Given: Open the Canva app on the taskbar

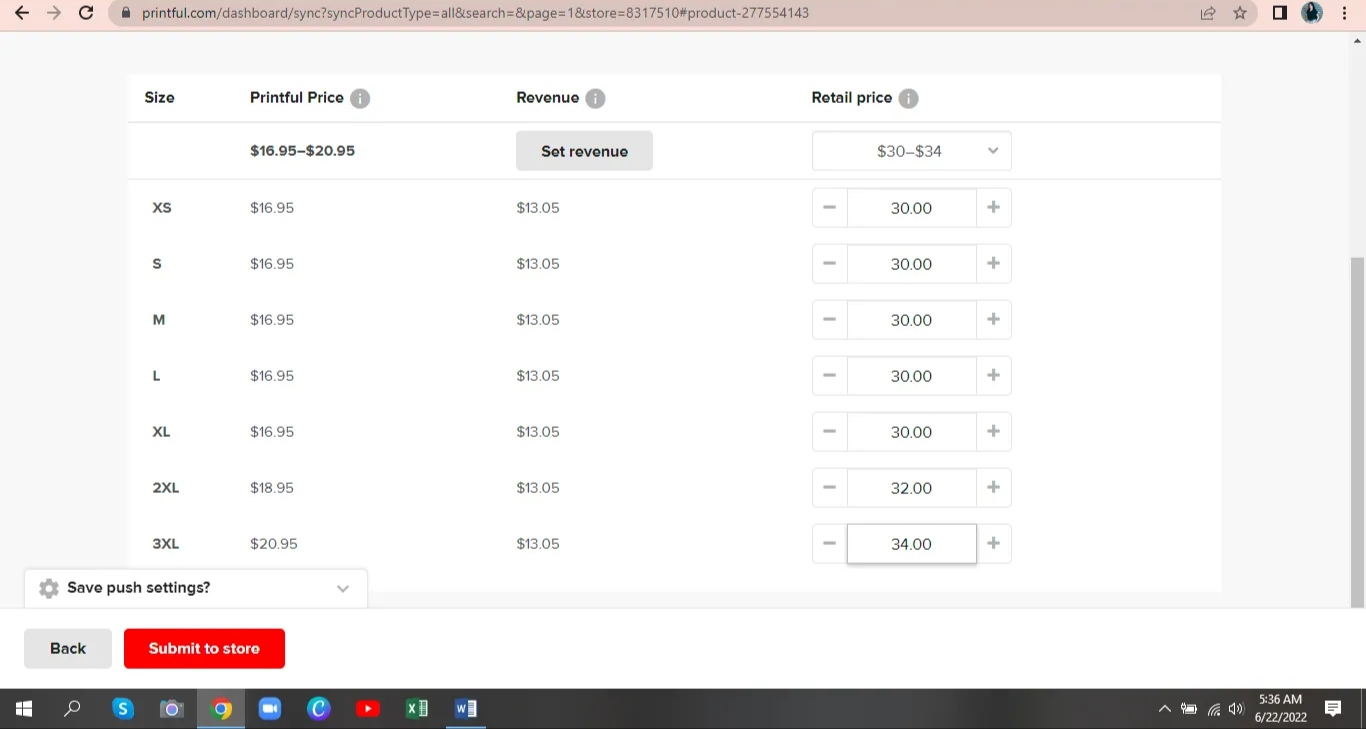Looking at the screenshot, I should (319, 709).
